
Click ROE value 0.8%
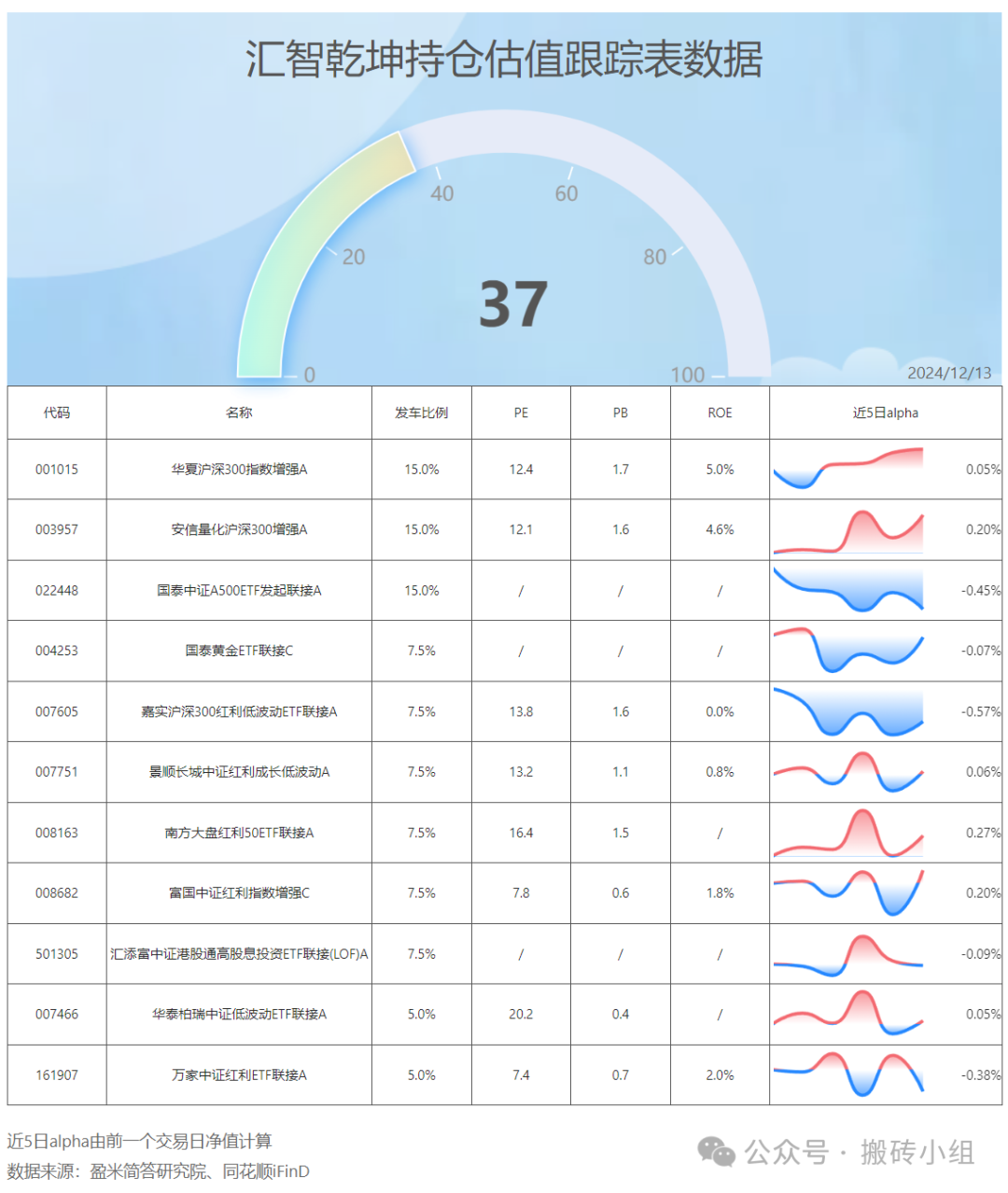click(x=720, y=772)
